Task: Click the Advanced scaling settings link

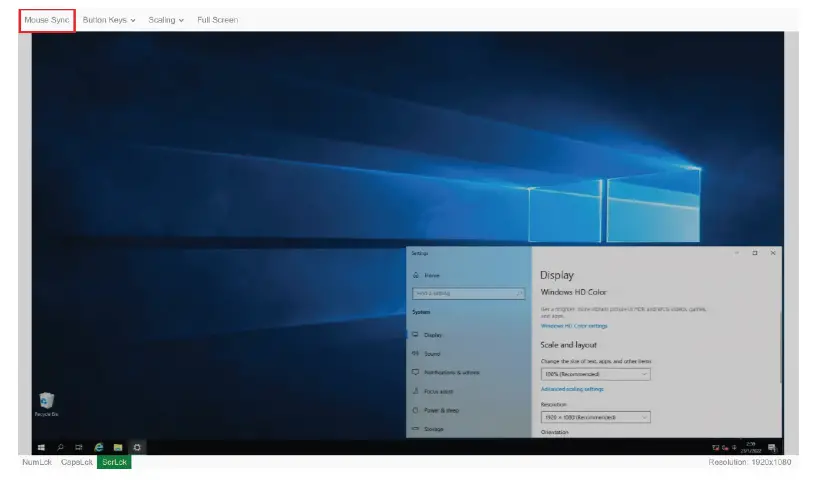Action: pyautogui.click(x=572, y=389)
